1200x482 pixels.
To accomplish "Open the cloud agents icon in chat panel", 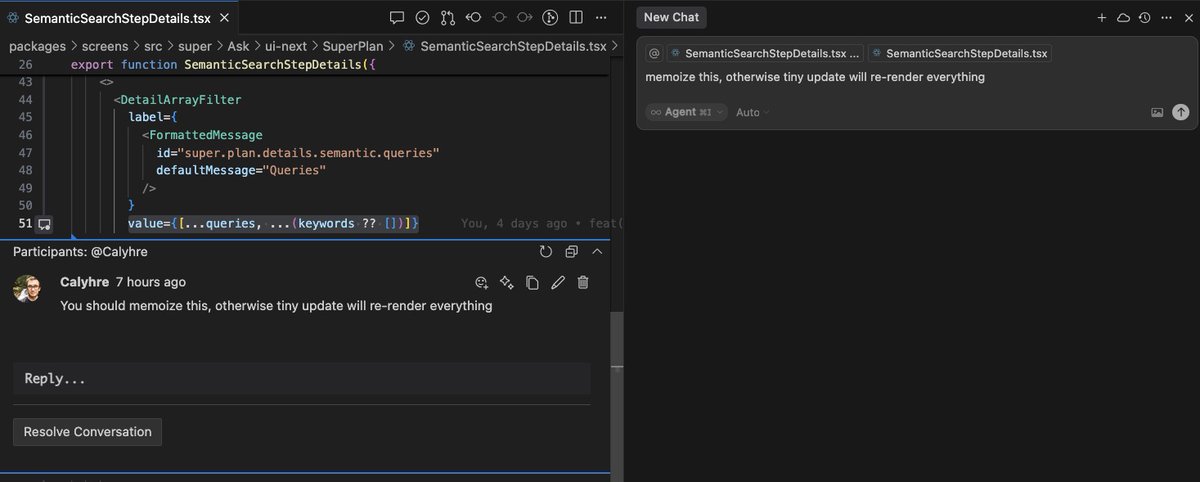I will pos(1123,17).
